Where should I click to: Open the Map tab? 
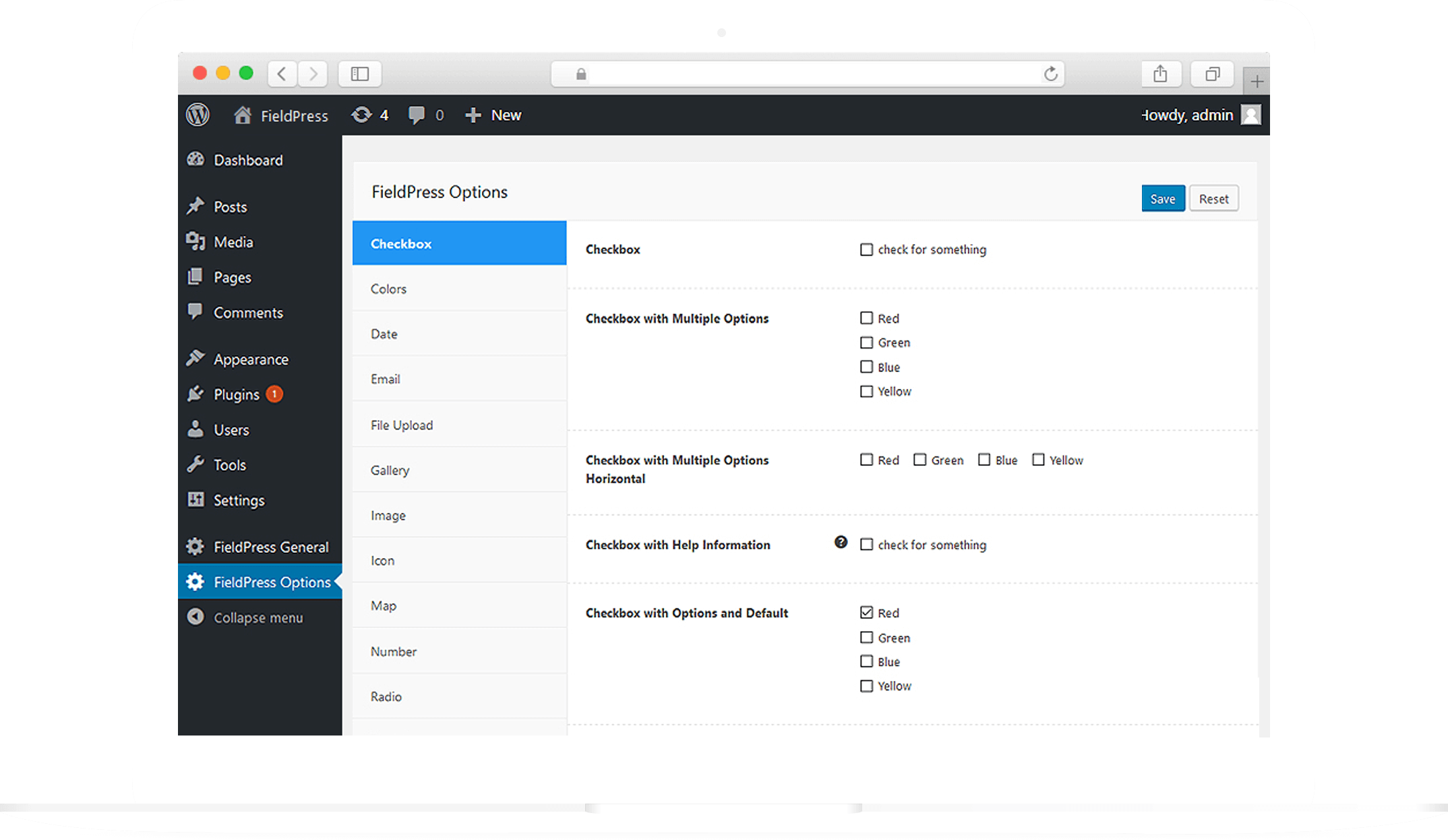459,605
